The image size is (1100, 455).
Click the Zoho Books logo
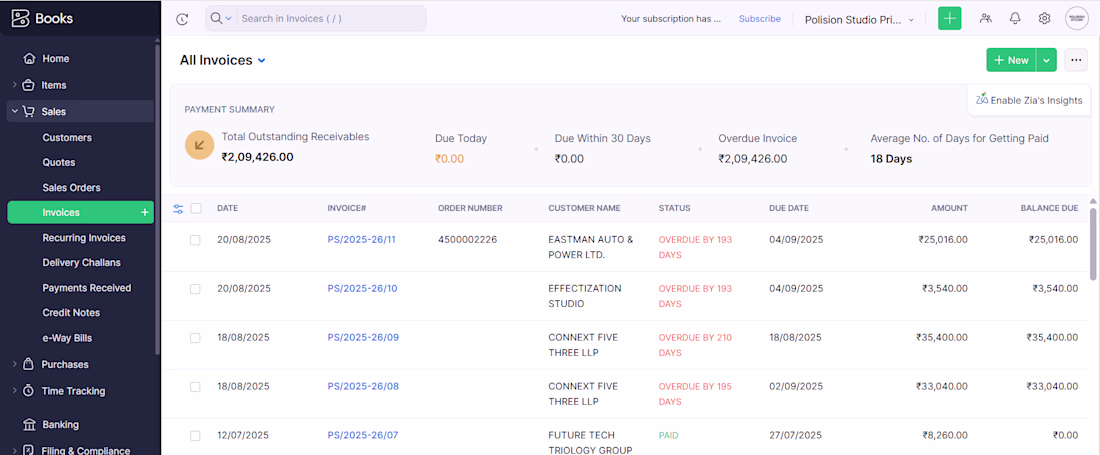click(43, 19)
